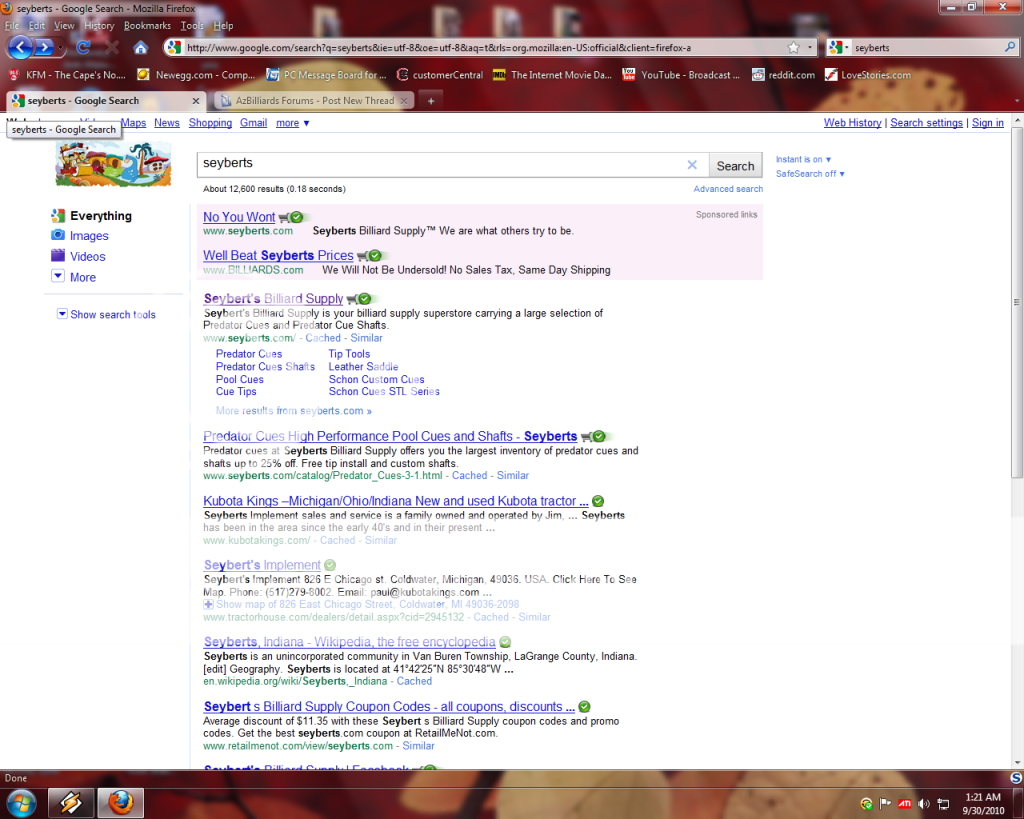Click into the Firefox URL address bar
This screenshot has height=819, width=1024.
click(480, 47)
